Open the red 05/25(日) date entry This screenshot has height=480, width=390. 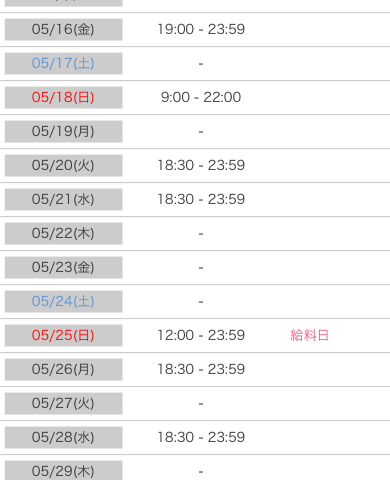pyautogui.click(x=63, y=335)
